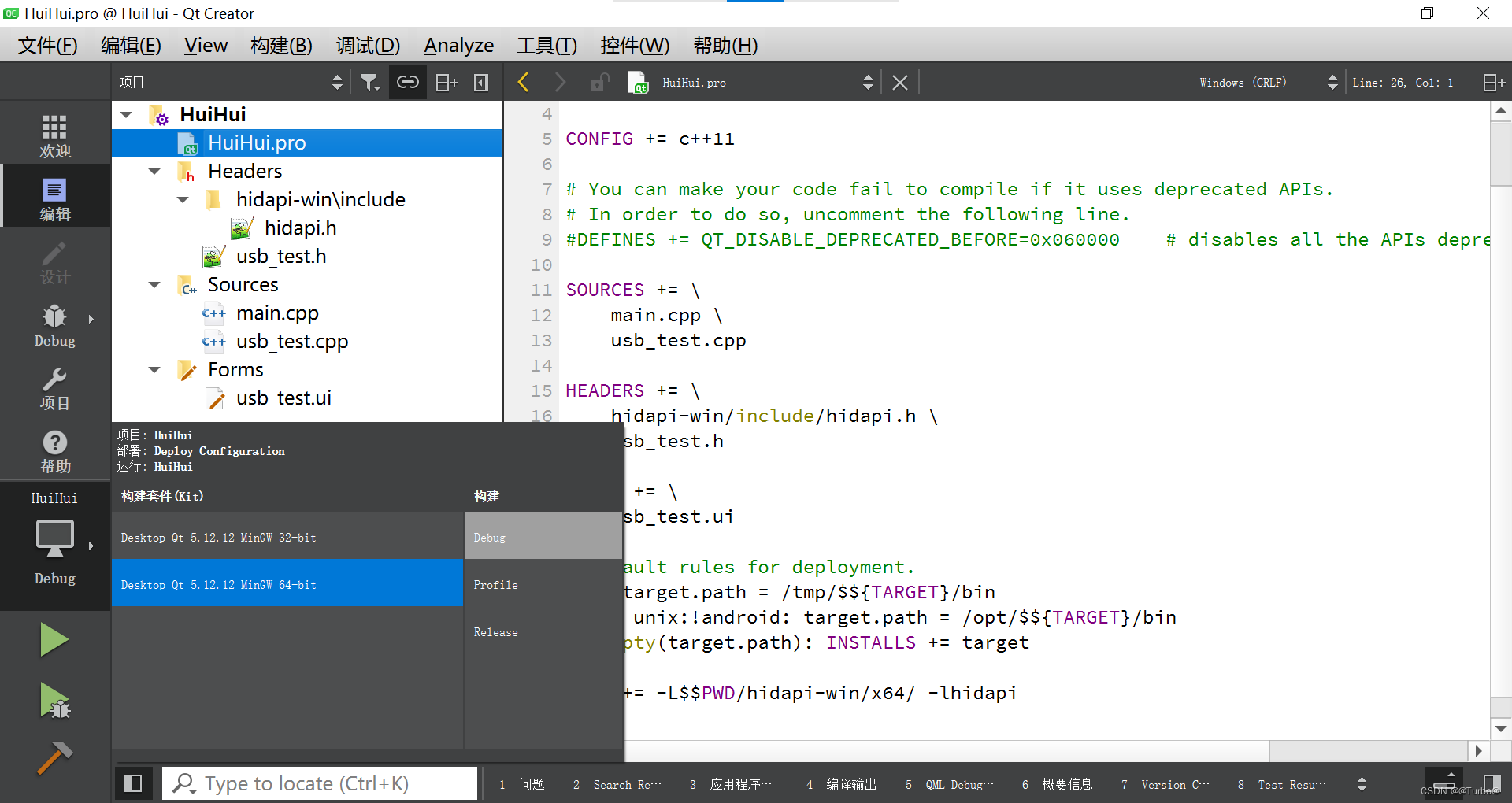Open the 编译输出 output pane
1512x803 pixels.
[842, 784]
